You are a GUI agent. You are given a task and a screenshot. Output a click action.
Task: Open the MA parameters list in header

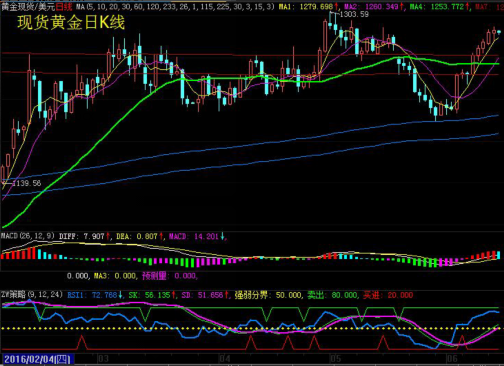point(175,6)
